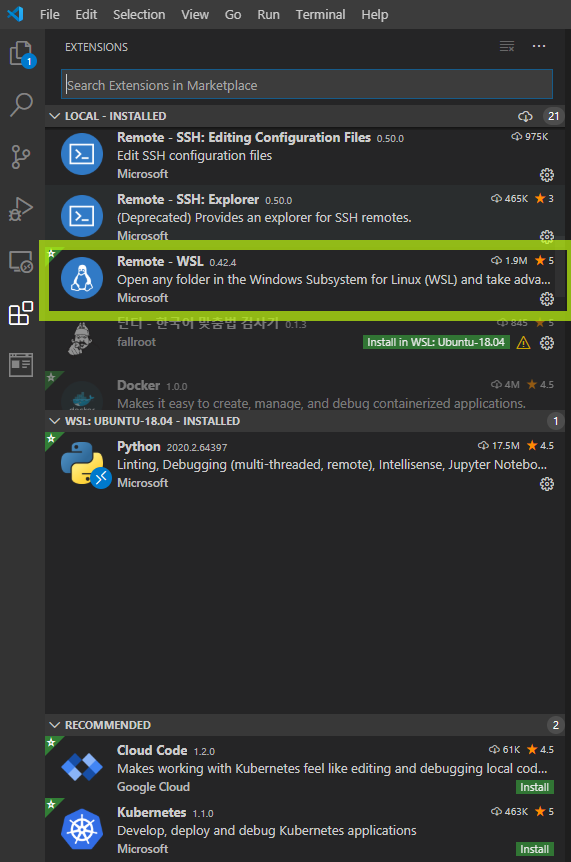Click the VS Code logo icon
This screenshot has width=571, height=862.
[x=15, y=14]
